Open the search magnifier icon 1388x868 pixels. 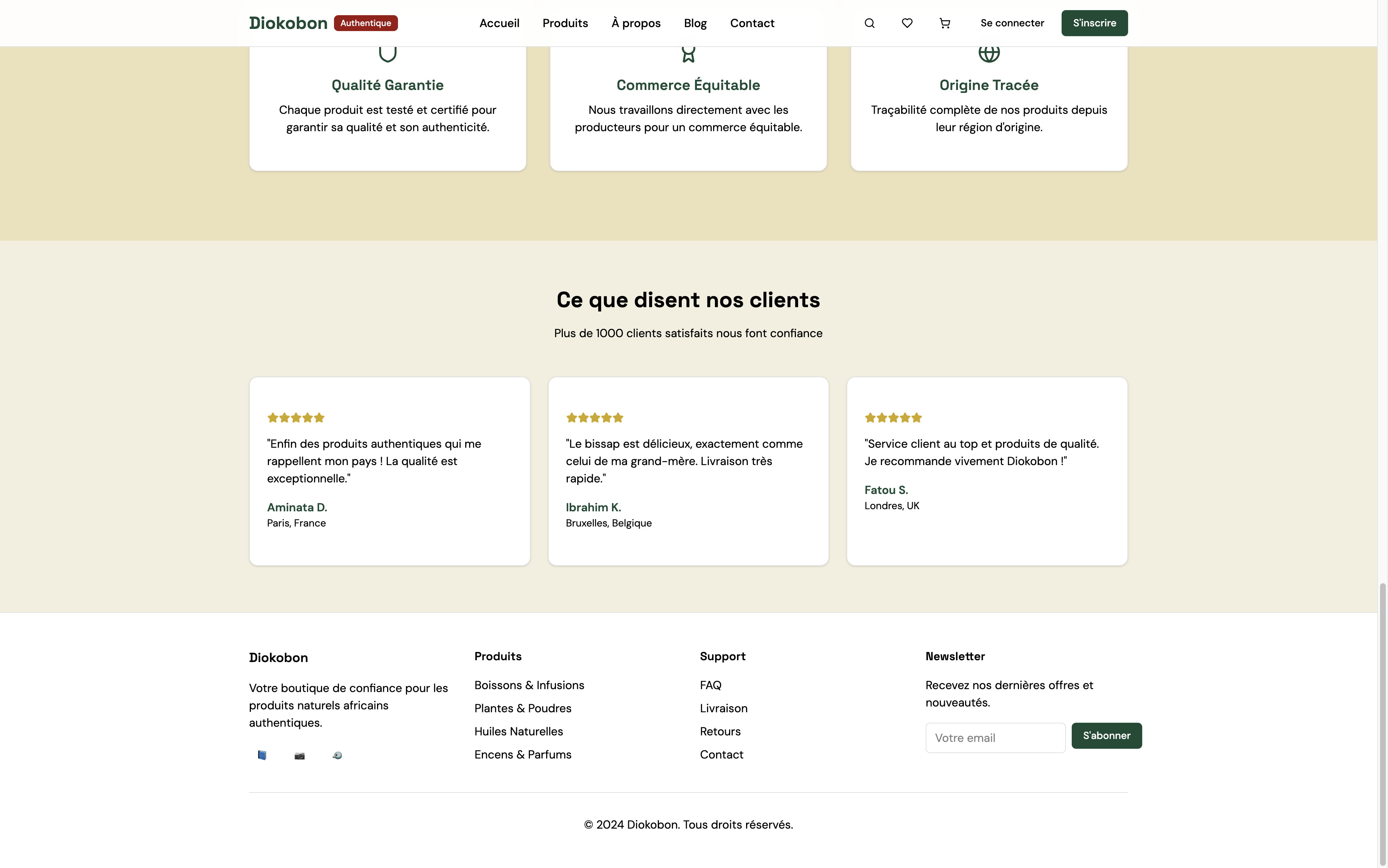(x=869, y=23)
